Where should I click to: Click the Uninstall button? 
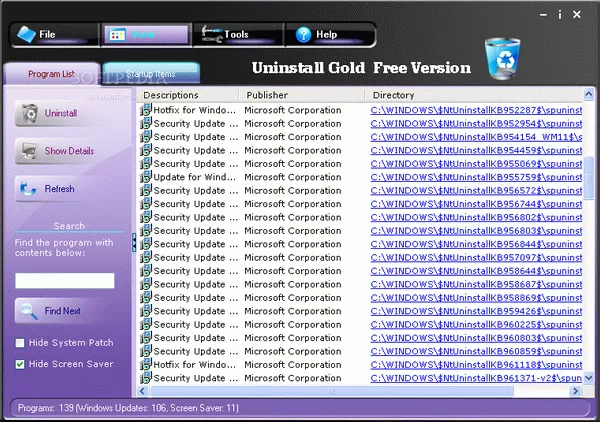(54, 113)
